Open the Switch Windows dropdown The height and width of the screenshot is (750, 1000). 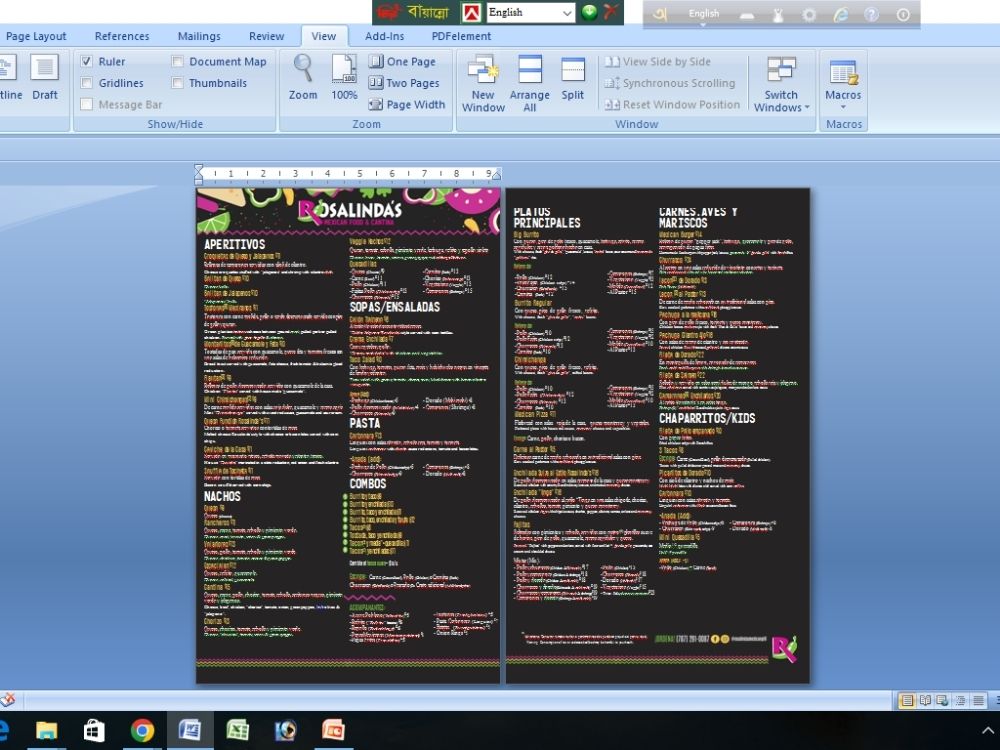(781, 84)
